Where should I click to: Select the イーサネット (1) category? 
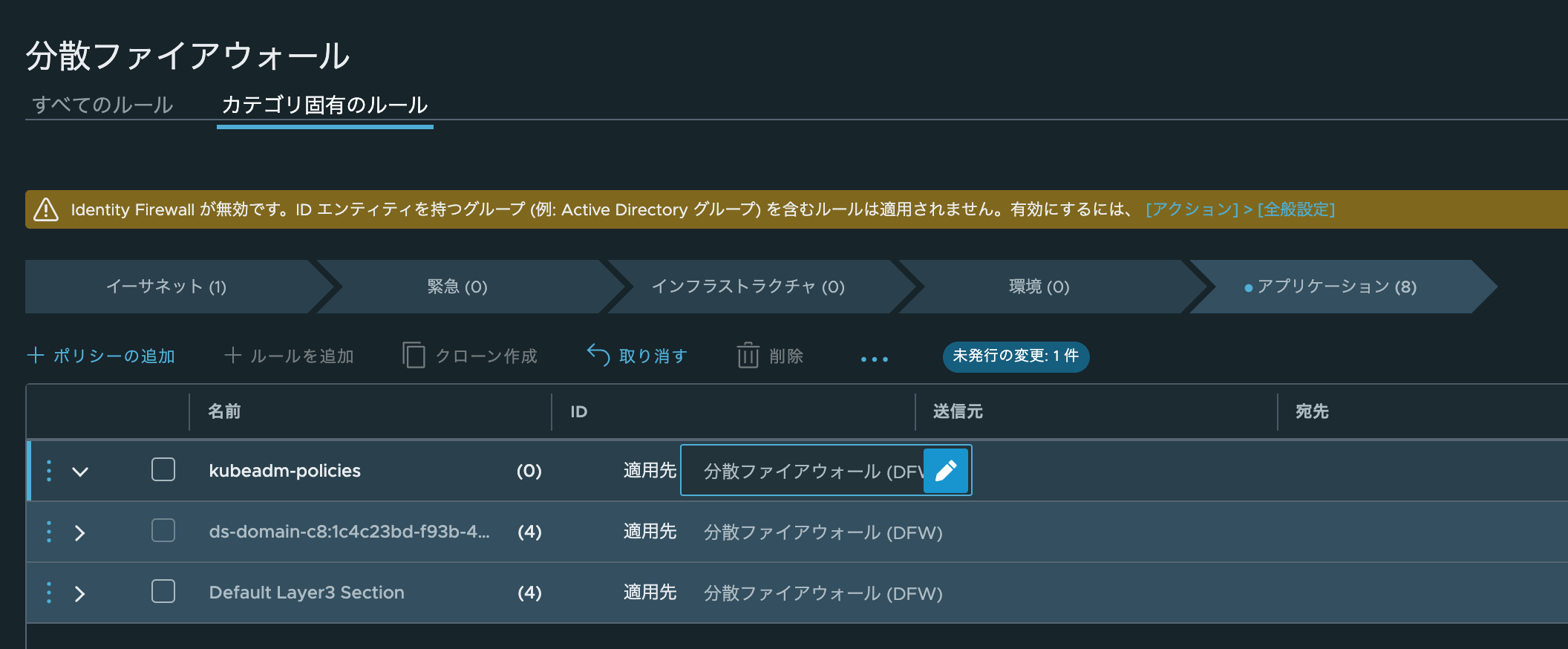coord(166,287)
